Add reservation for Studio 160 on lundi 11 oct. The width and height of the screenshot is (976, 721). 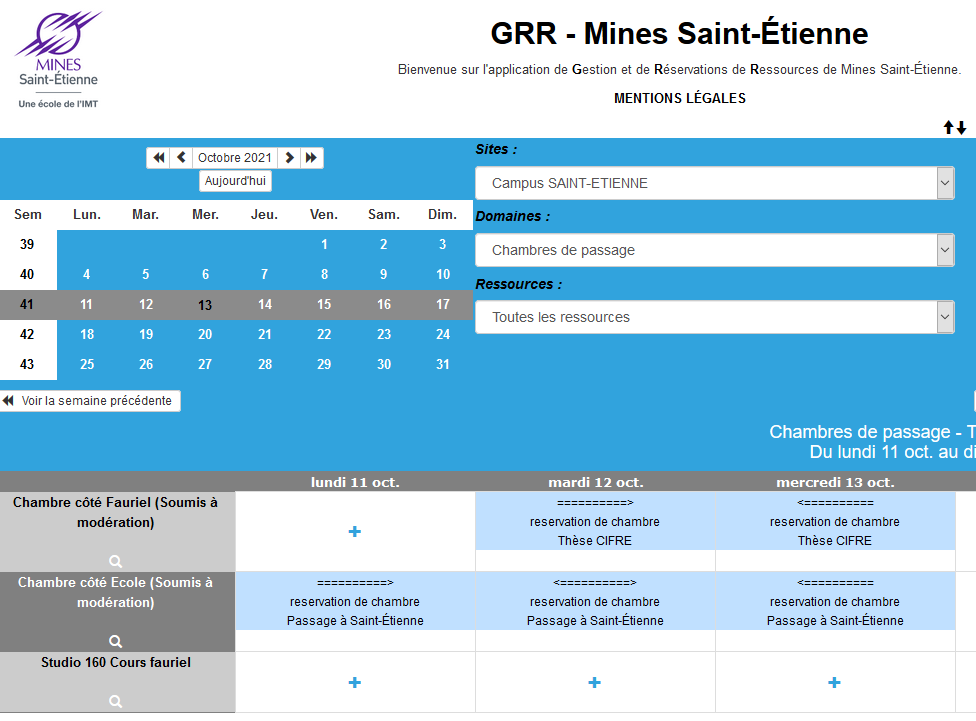coord(355,682)
